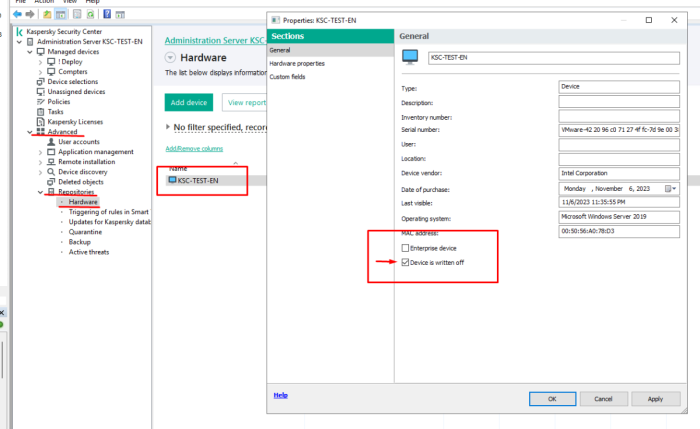Open the Date of purchase dropdown arrow

pos(675,189)
